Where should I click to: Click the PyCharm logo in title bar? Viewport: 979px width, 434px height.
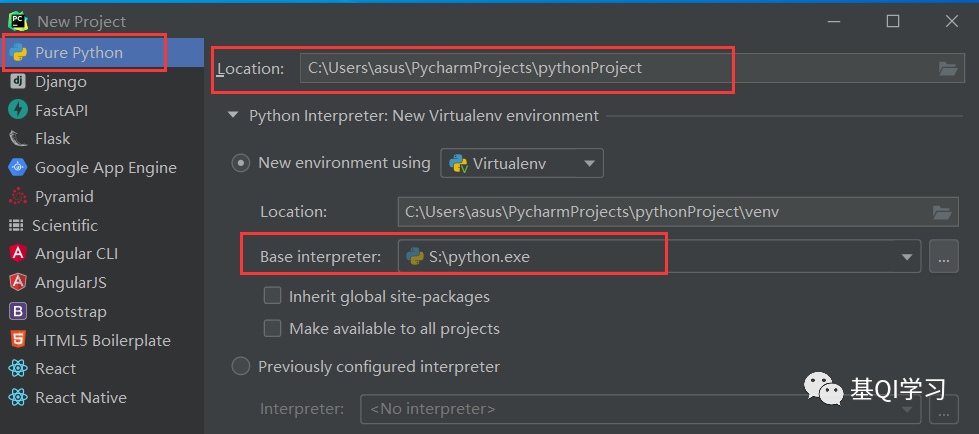pos(17,21)
